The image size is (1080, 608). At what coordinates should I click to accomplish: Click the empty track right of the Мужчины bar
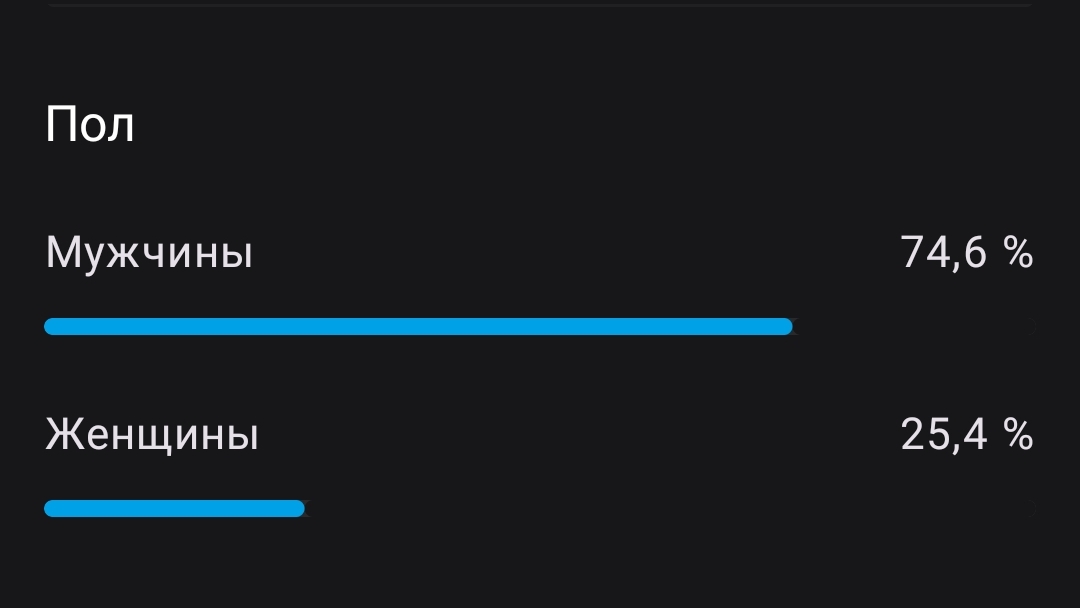pos(912,326)
